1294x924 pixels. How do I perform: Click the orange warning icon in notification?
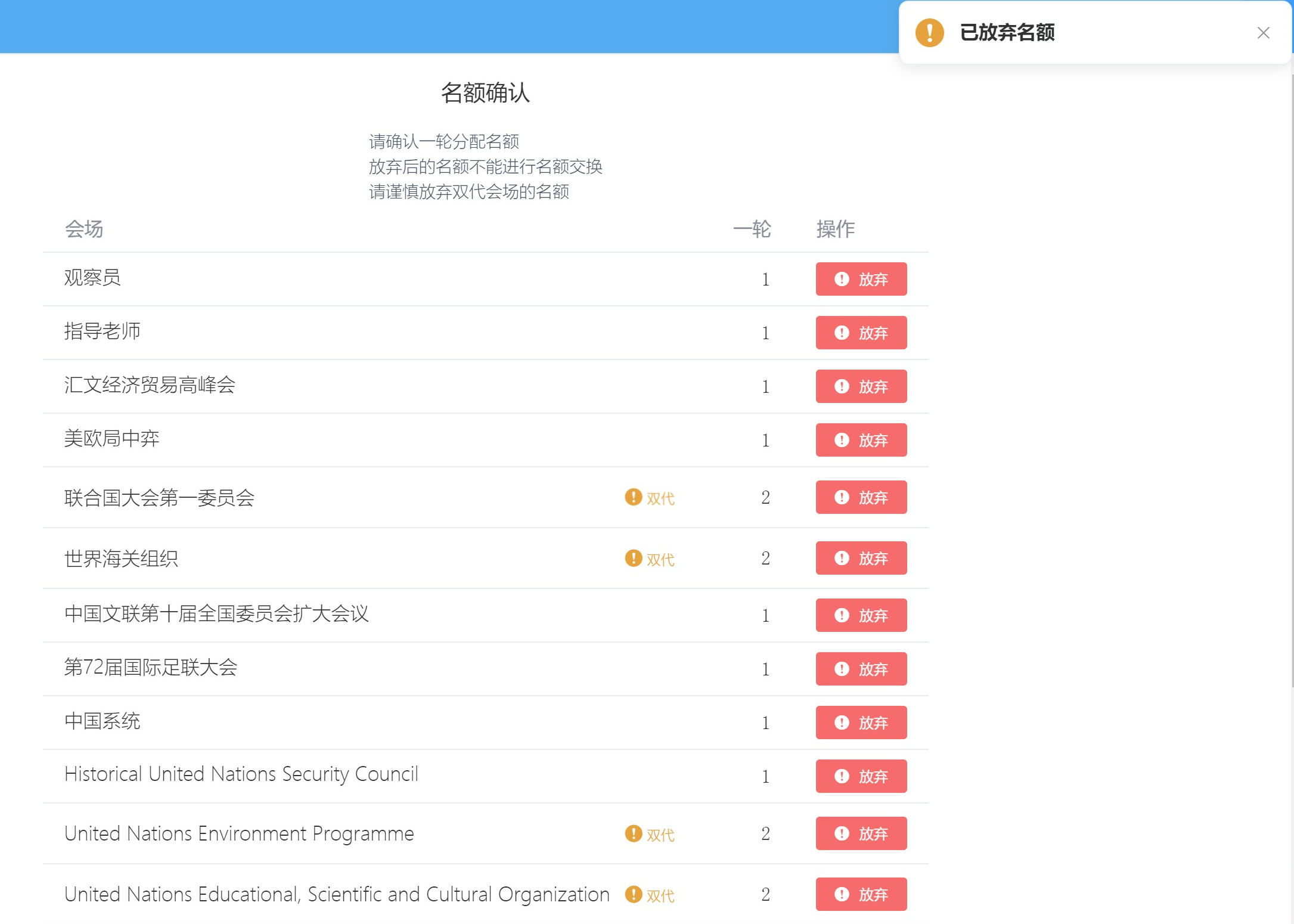pyautogui.click(x=929, y=32)
